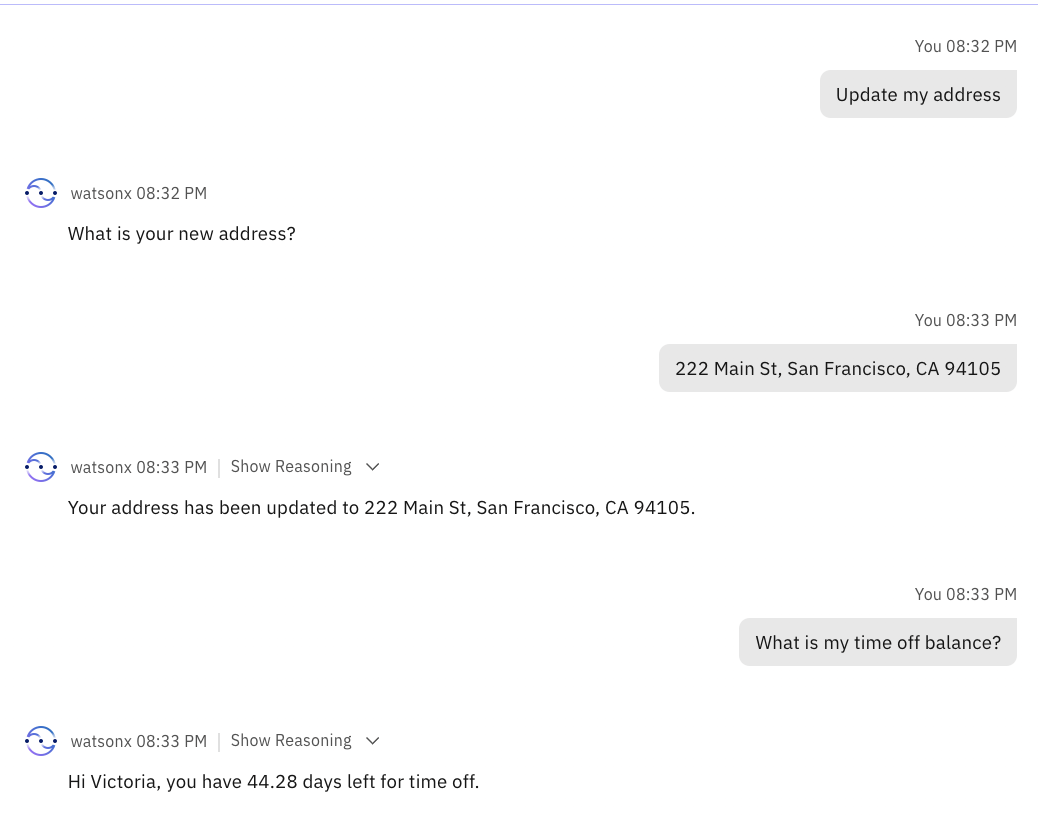Click the 'You 08:32 PM' timestamp
The image size is (1038, 832).
click(965, 46)
